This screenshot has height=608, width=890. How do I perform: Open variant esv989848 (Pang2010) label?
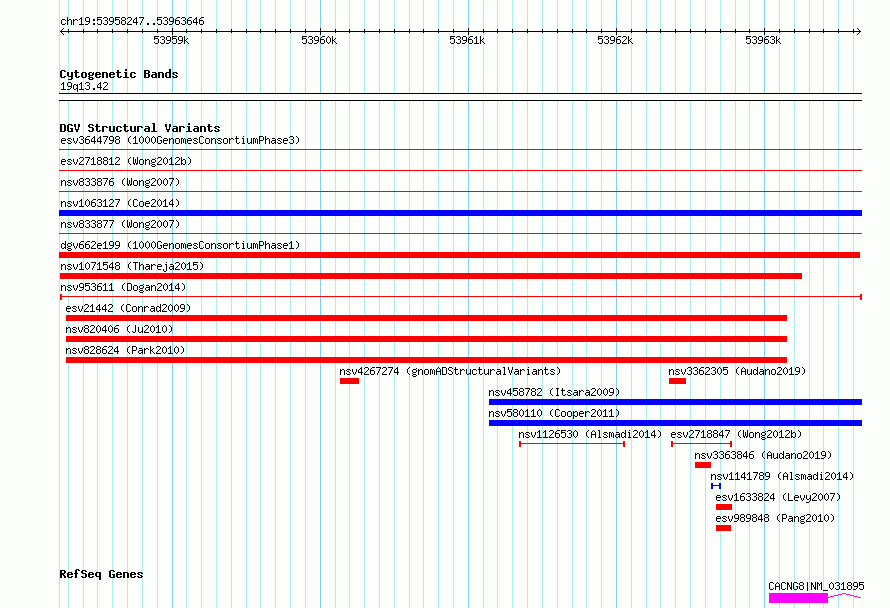(775, 518)
